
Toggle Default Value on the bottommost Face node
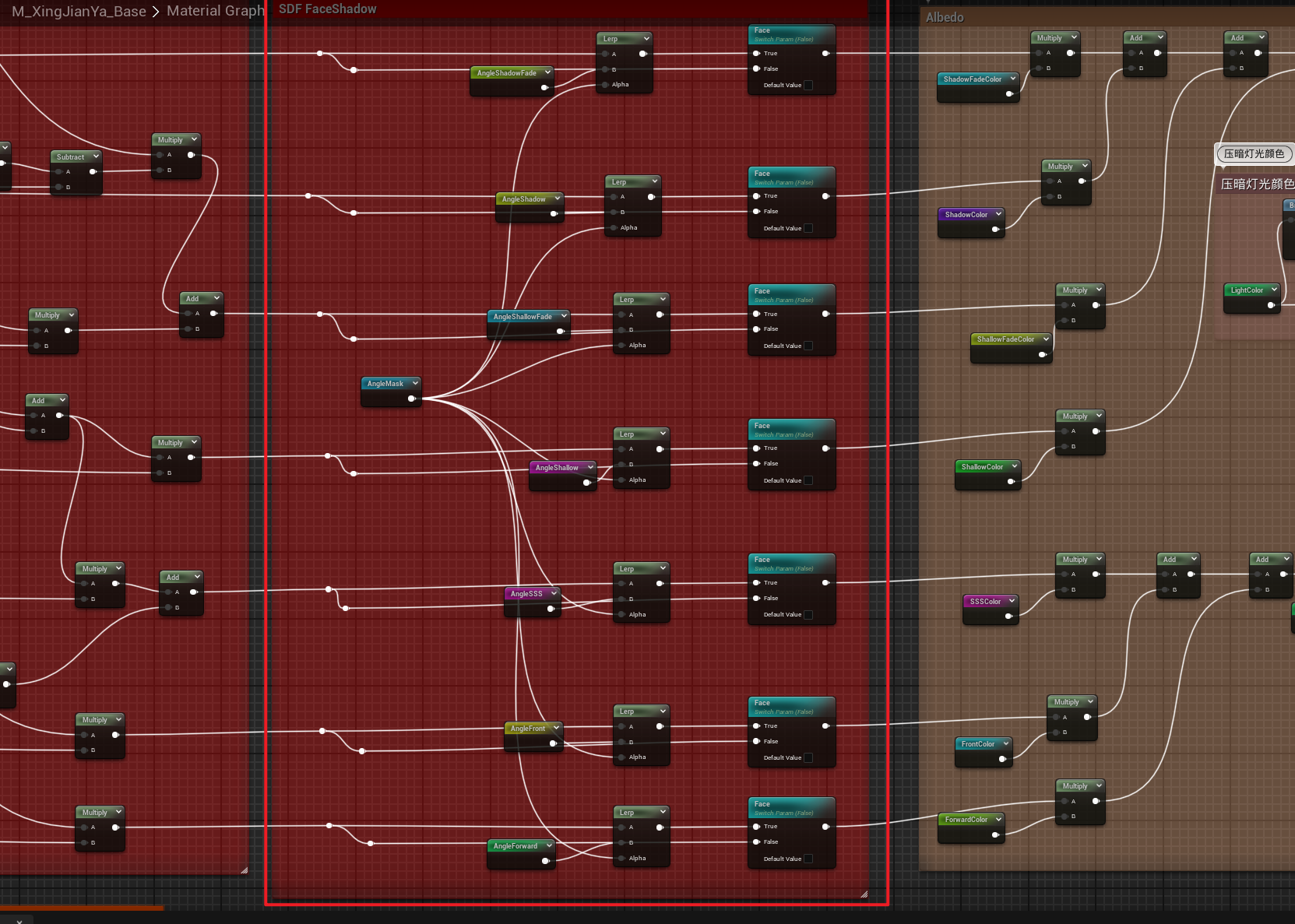click(808, 859)
